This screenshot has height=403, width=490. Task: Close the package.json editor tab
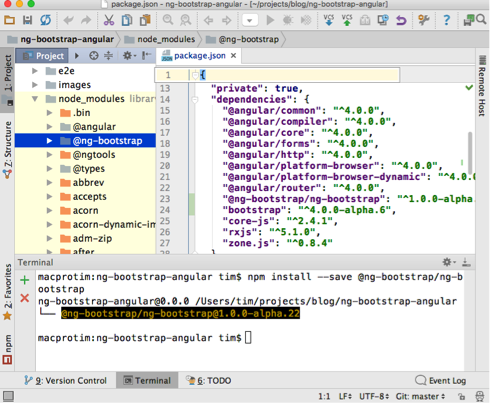point(233,55)
